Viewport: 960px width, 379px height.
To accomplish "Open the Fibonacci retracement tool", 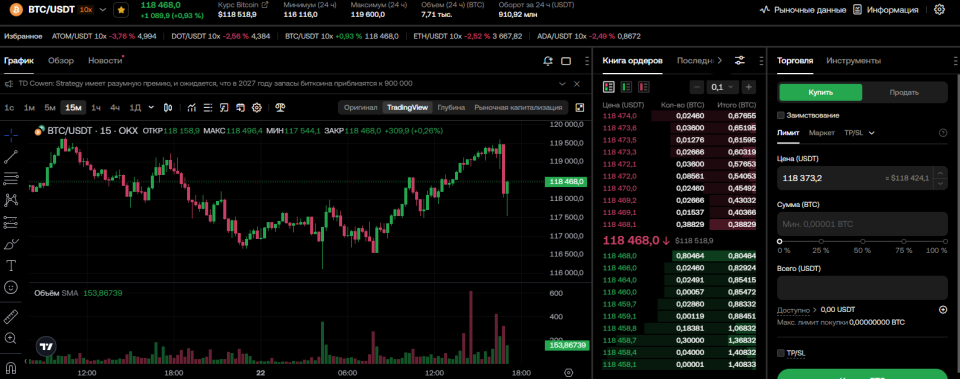I will point(11,178).
